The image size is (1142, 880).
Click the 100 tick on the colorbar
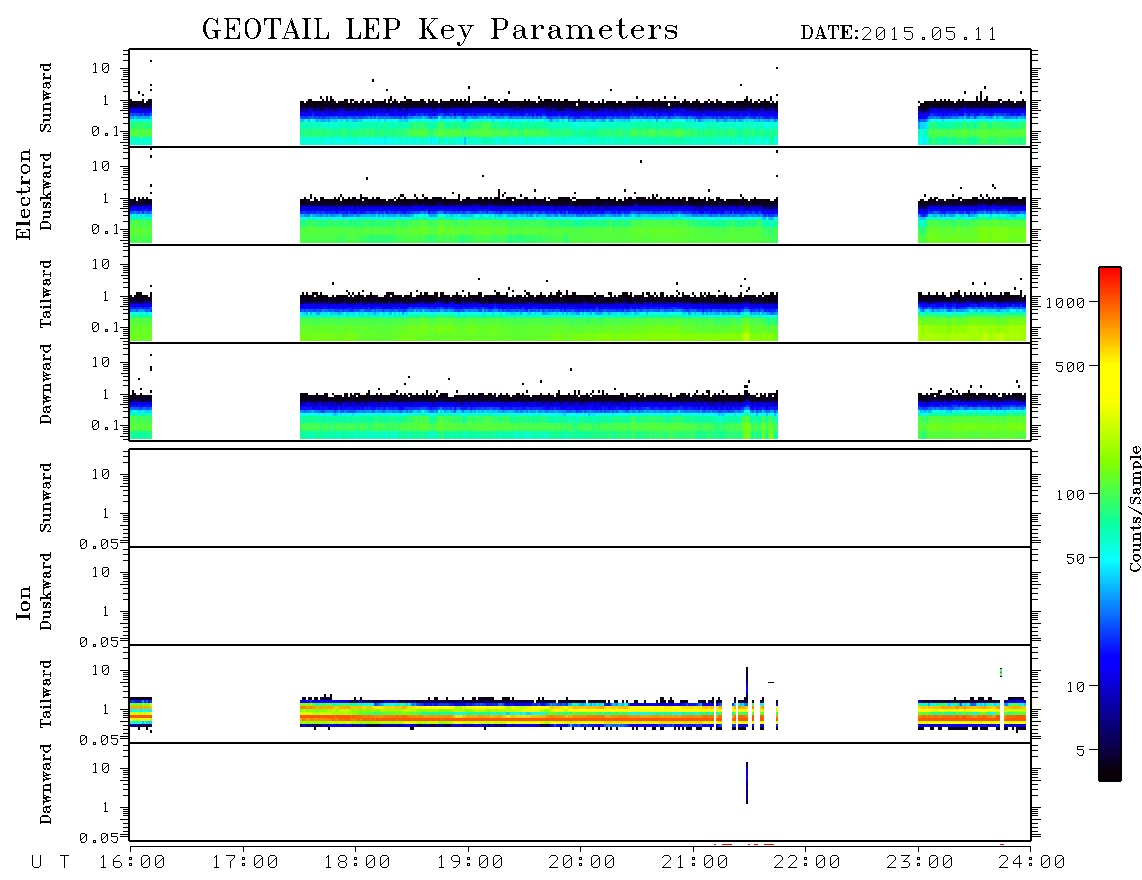pos(1070,495)
